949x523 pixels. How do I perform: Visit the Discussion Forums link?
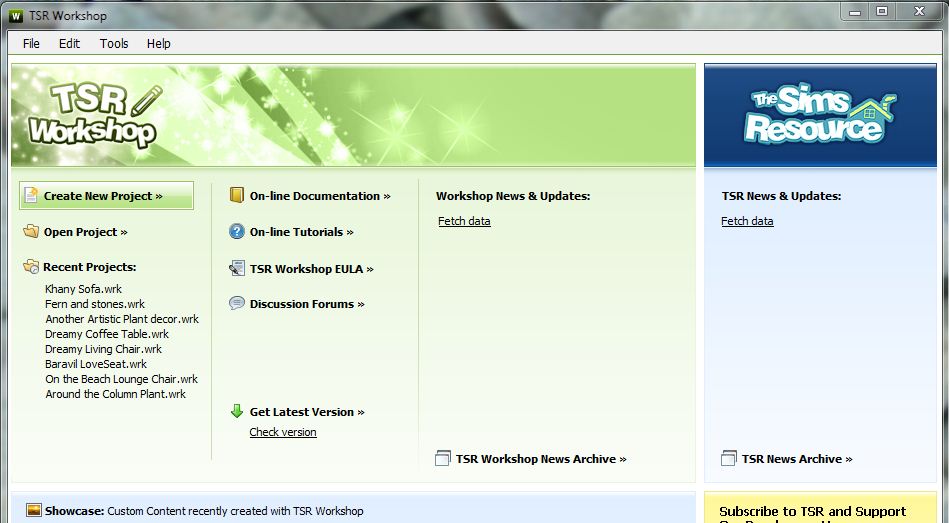click(x=307, y=304)
